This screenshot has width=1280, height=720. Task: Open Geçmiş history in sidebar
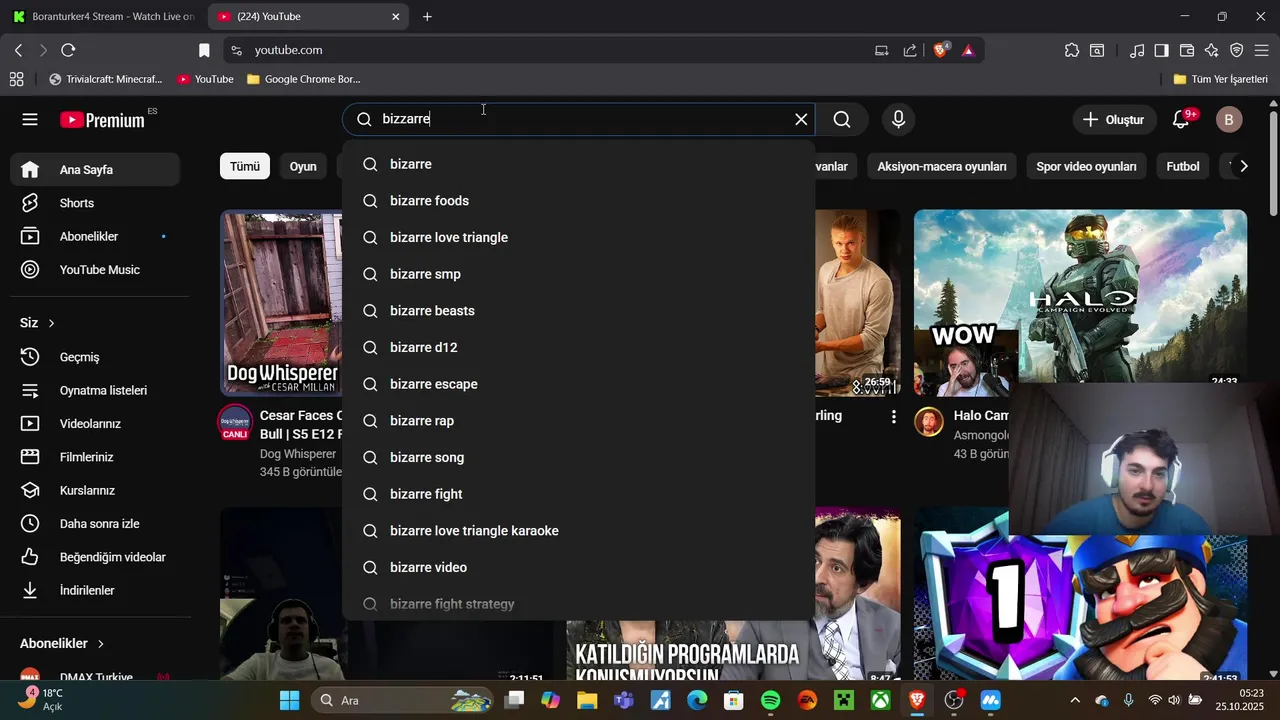[95, 357]
